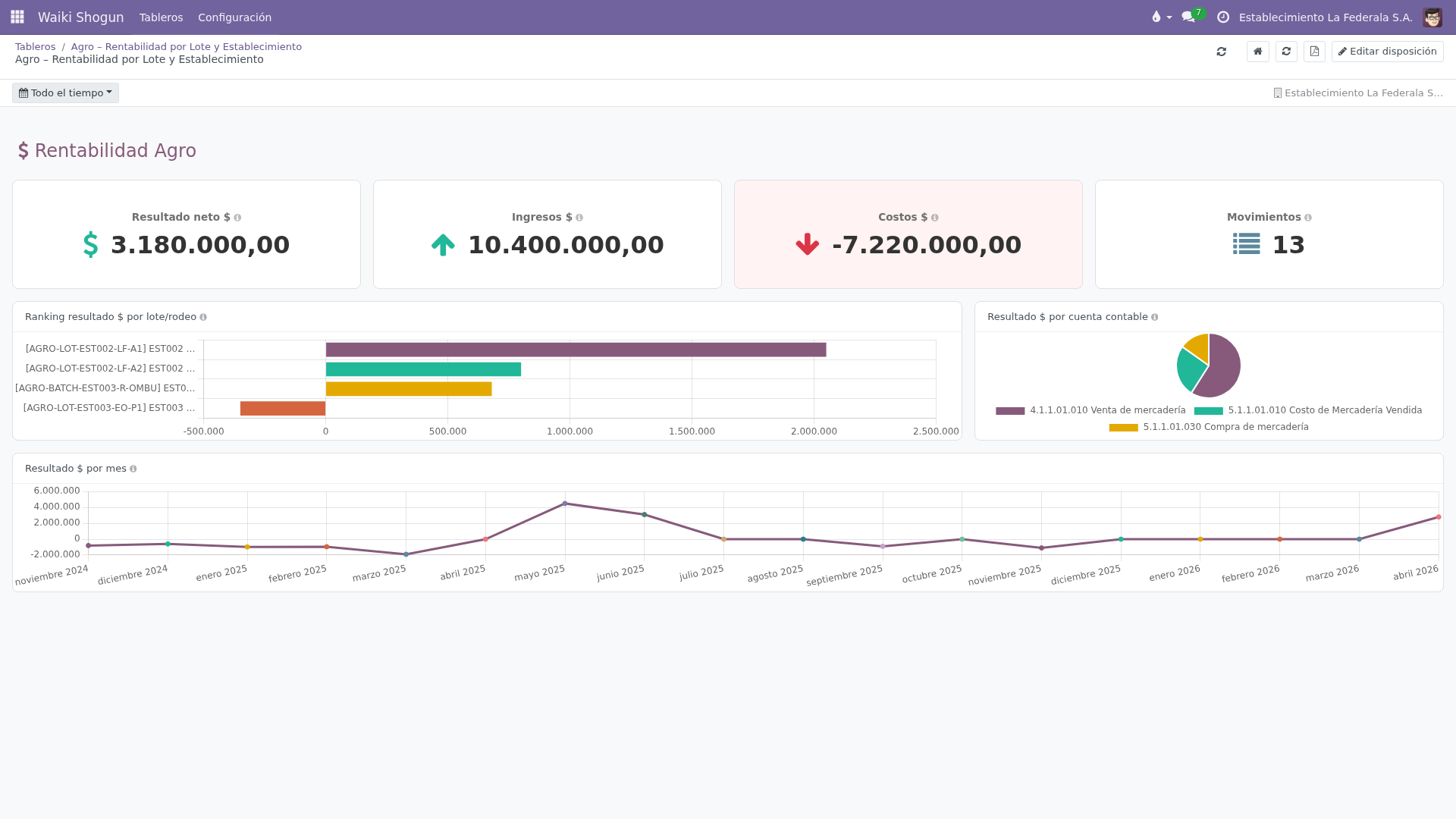Follow the Tableros breadcrumb link

(x=35, y=46)
